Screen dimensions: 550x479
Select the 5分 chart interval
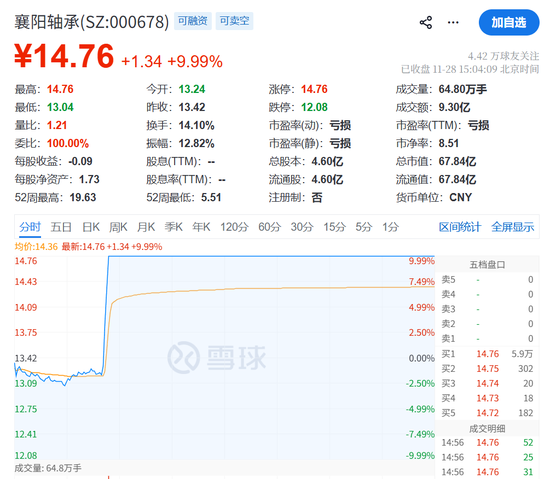pos(364,227)
